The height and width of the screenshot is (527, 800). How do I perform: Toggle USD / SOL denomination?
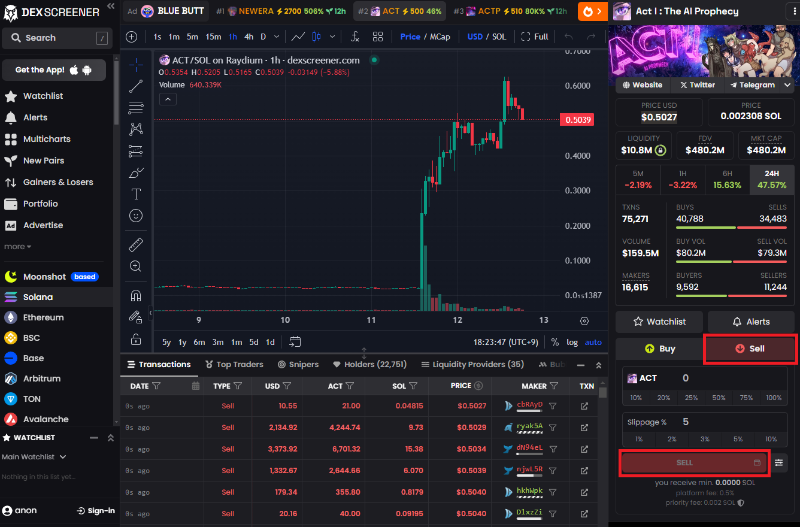tap(487, 37)
